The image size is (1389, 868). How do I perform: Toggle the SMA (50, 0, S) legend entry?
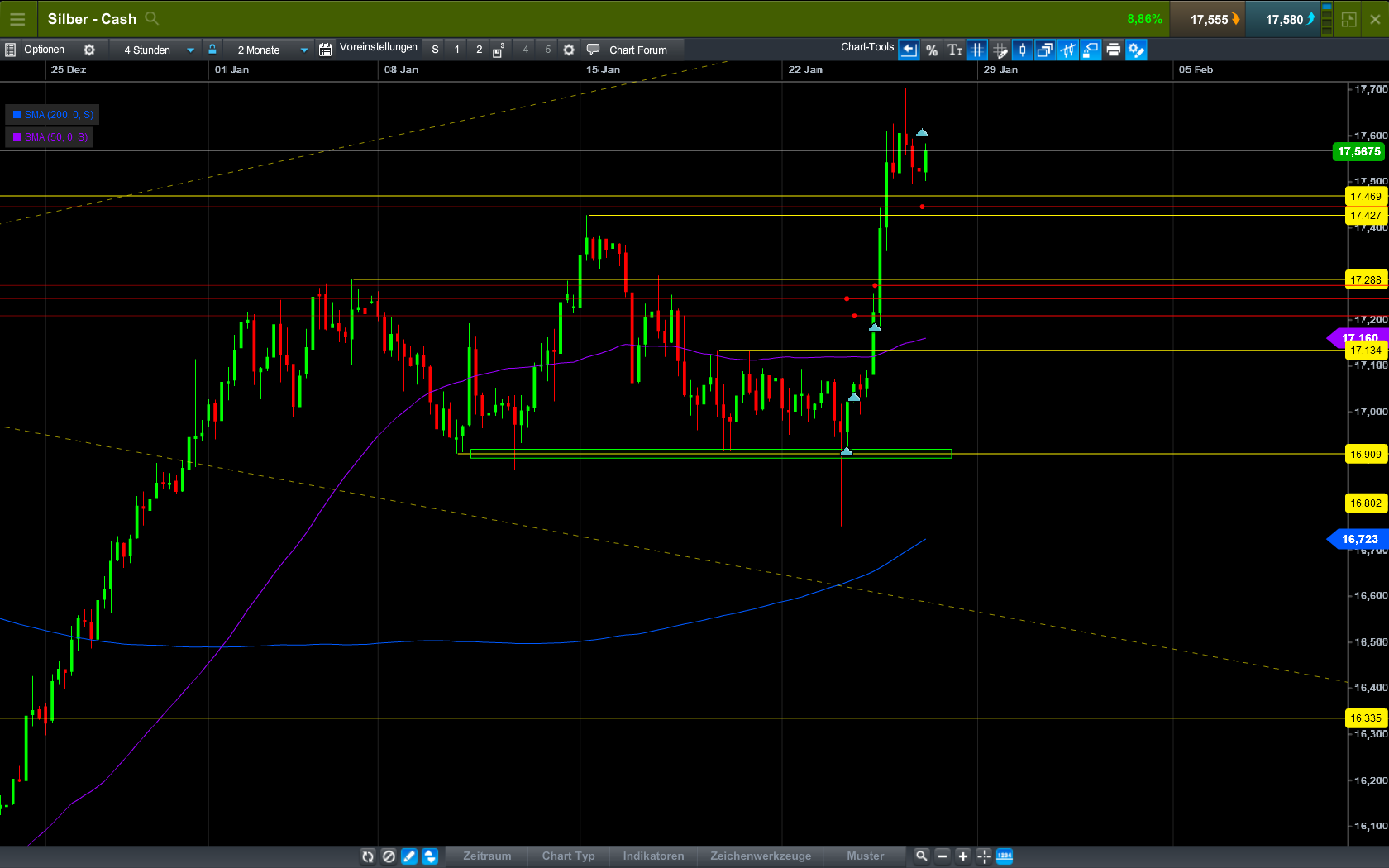tap(49, 136)
